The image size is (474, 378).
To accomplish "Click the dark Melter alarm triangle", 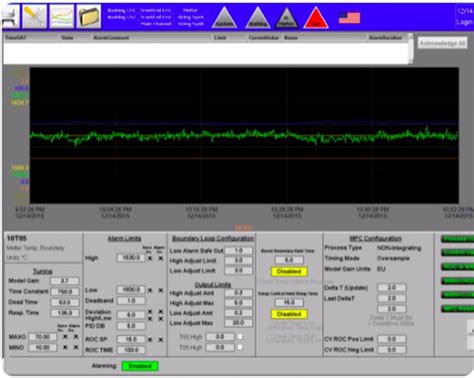I will tap(286, 18).
